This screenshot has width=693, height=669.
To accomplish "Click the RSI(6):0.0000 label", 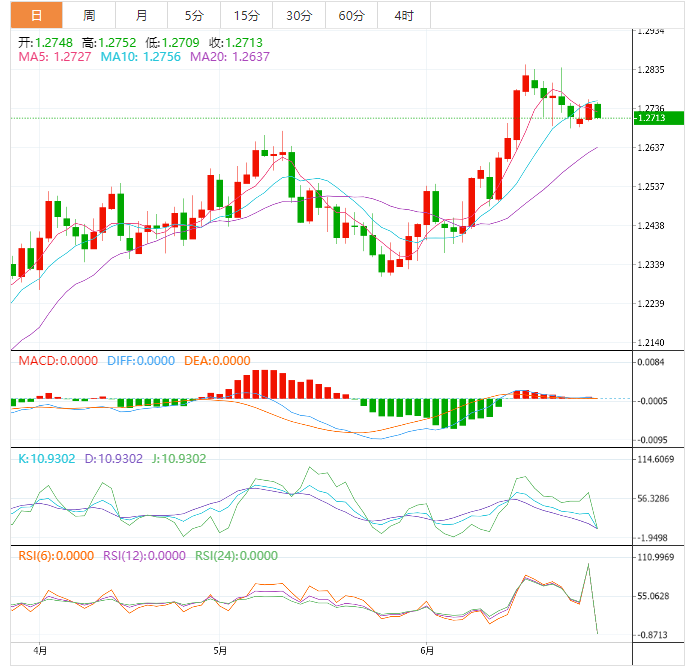I will coord(56,556).
